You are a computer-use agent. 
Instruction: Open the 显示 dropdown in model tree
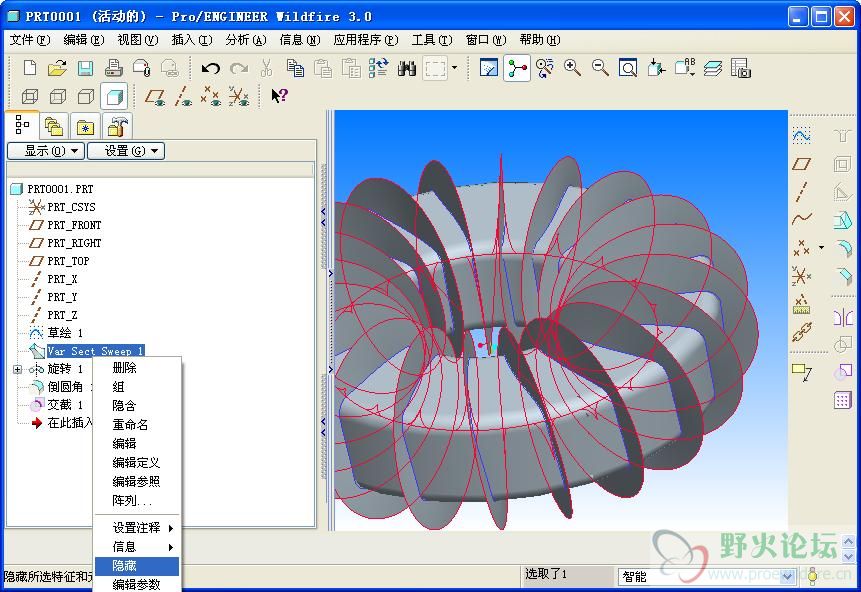(45, 151)
